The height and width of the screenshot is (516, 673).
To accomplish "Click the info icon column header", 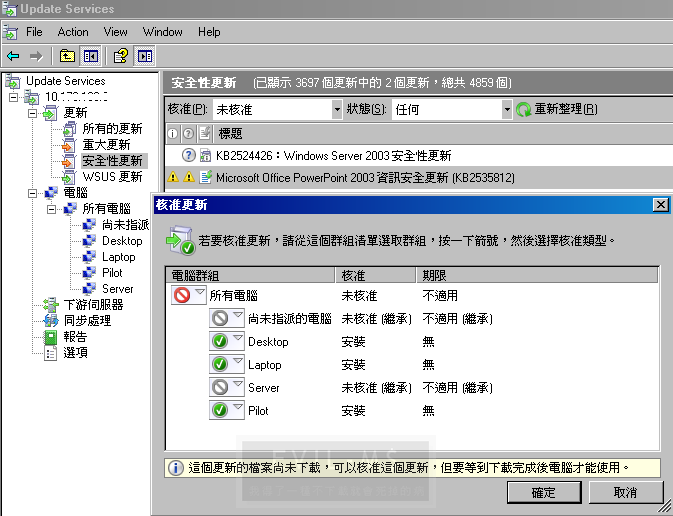I will pos(172,134).
